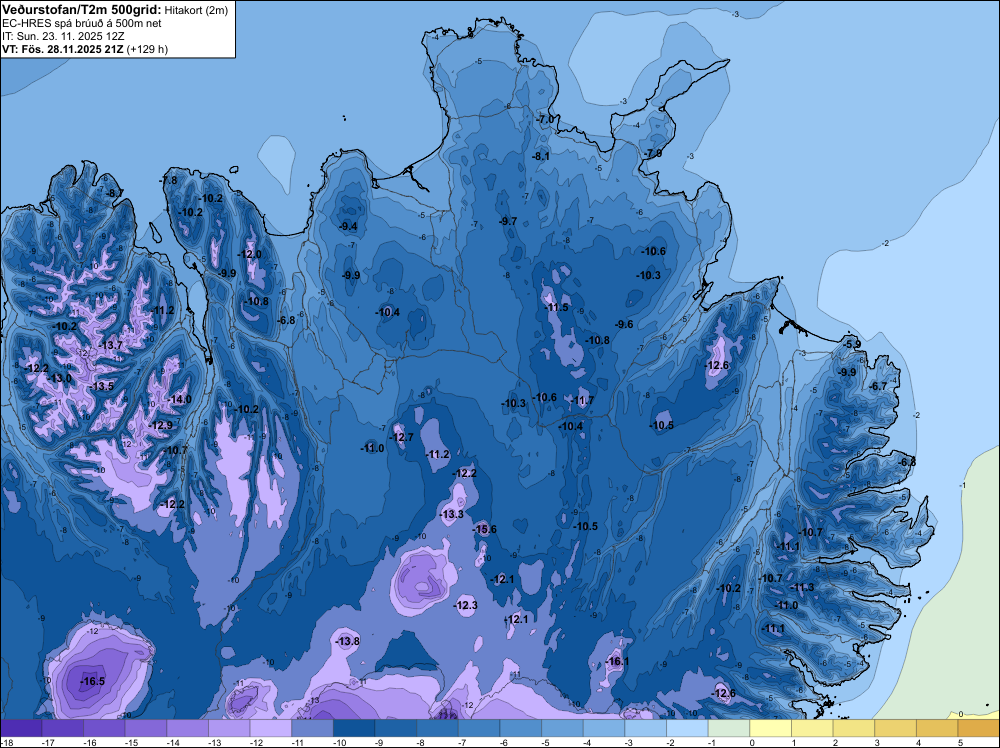Click the -7.9 temperature label

pos(653,154)
